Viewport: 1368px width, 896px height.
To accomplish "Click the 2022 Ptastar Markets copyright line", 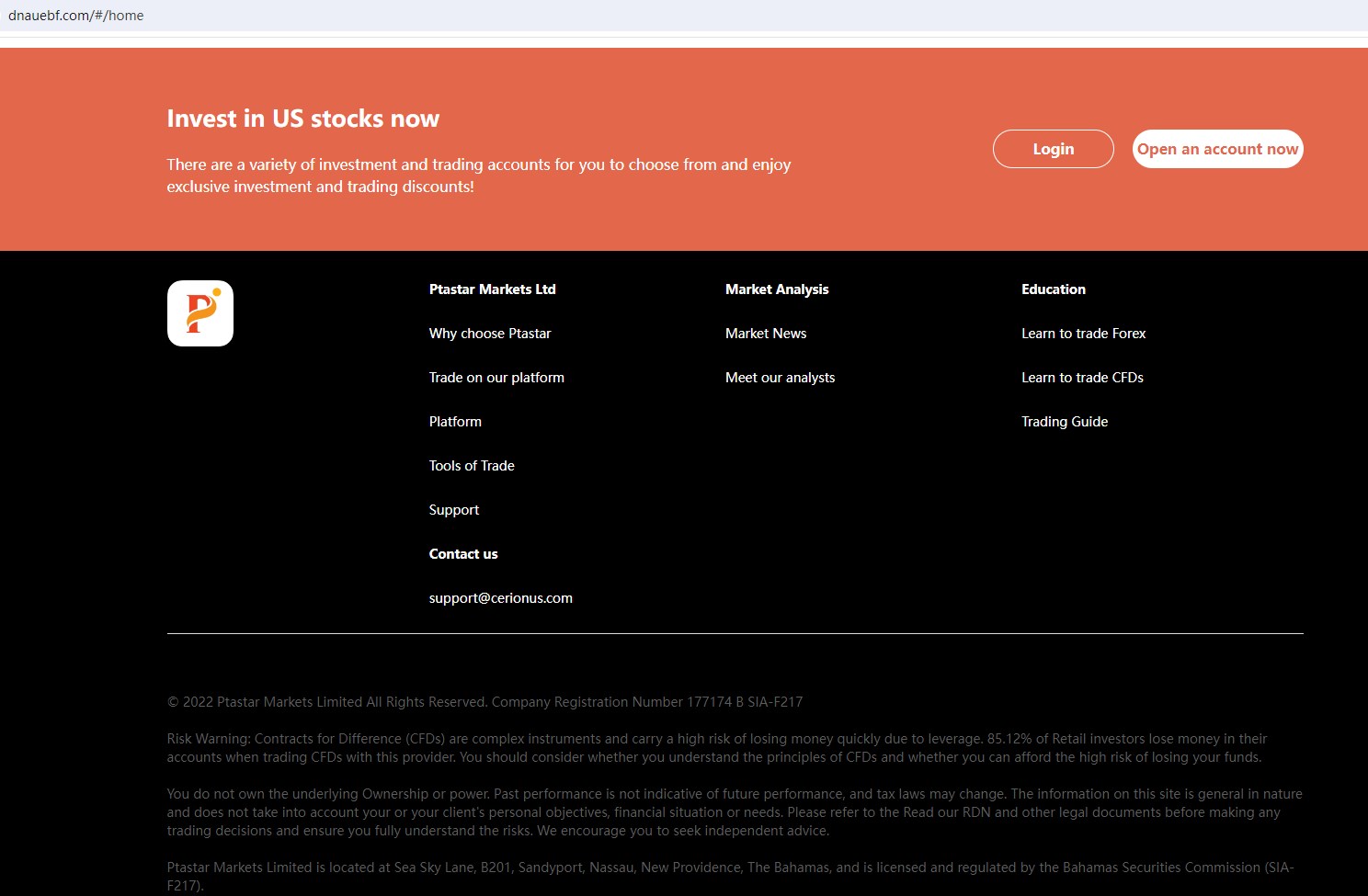I will tap(484, 702).
